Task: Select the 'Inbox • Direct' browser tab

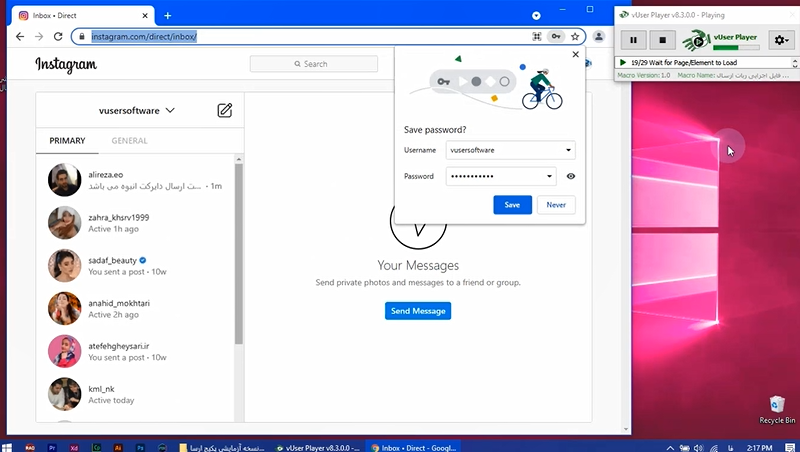Action: point(83,16)
